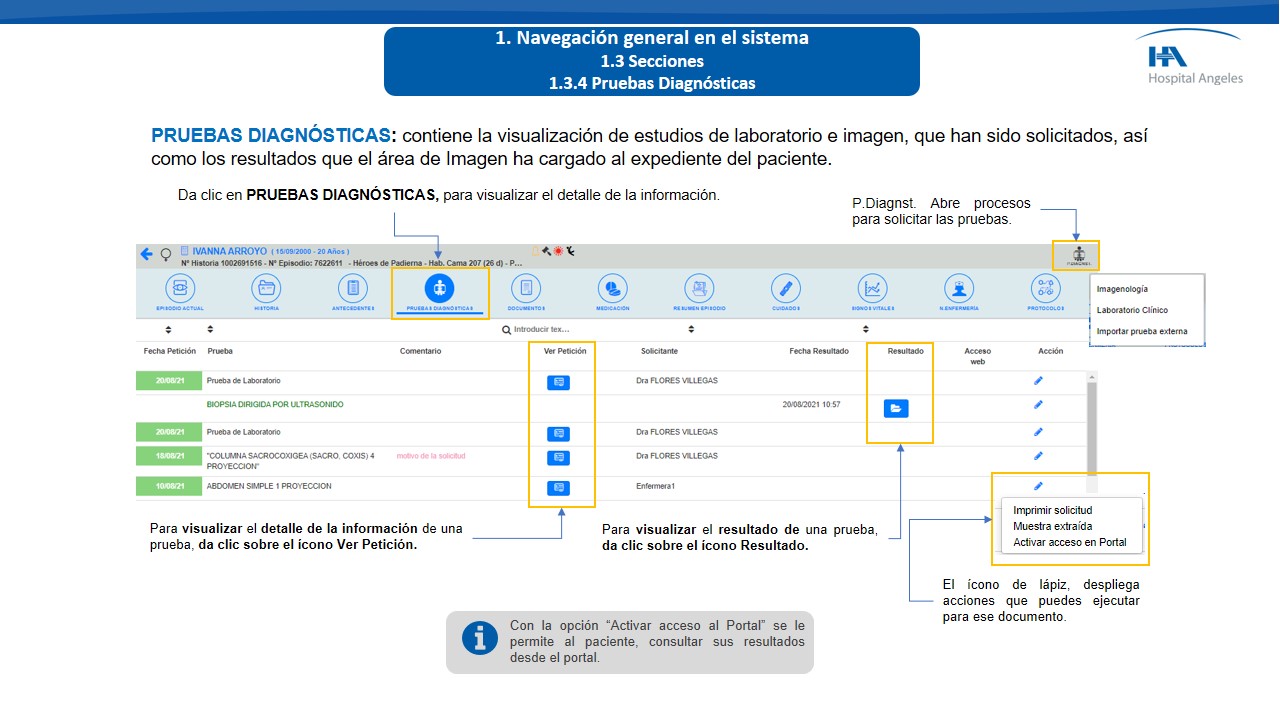This screenshot has width=1280, height=720.
Task: Select Activar acceso en Portal
Action: point(1069,542)
